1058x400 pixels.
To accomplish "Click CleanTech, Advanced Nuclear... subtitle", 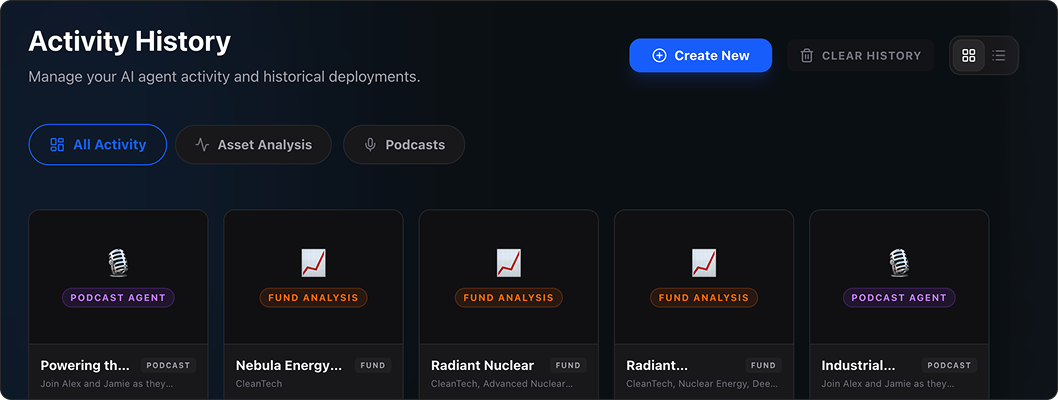I will click(x=502, y=384).
